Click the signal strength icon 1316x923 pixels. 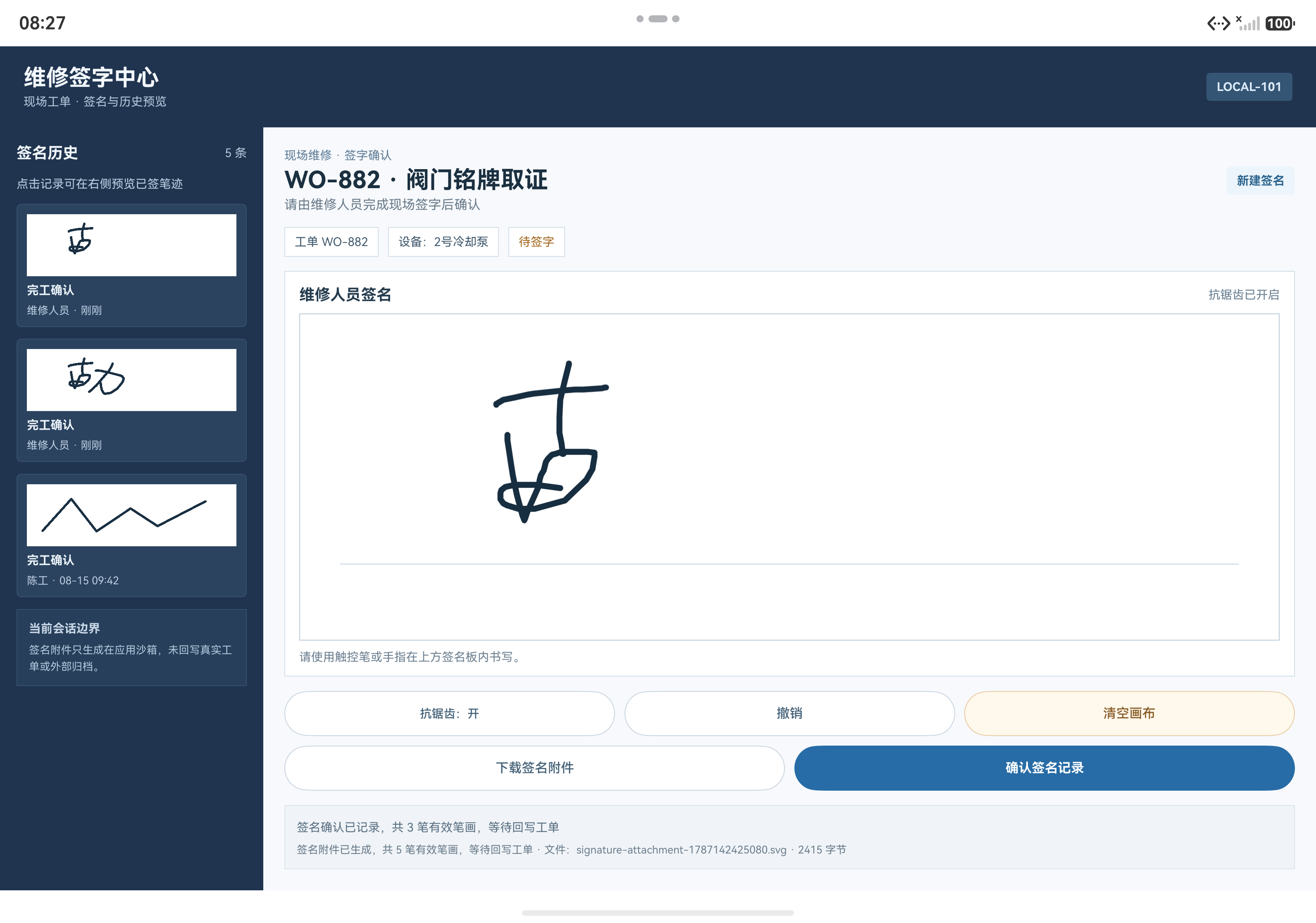coord(1248,23)
